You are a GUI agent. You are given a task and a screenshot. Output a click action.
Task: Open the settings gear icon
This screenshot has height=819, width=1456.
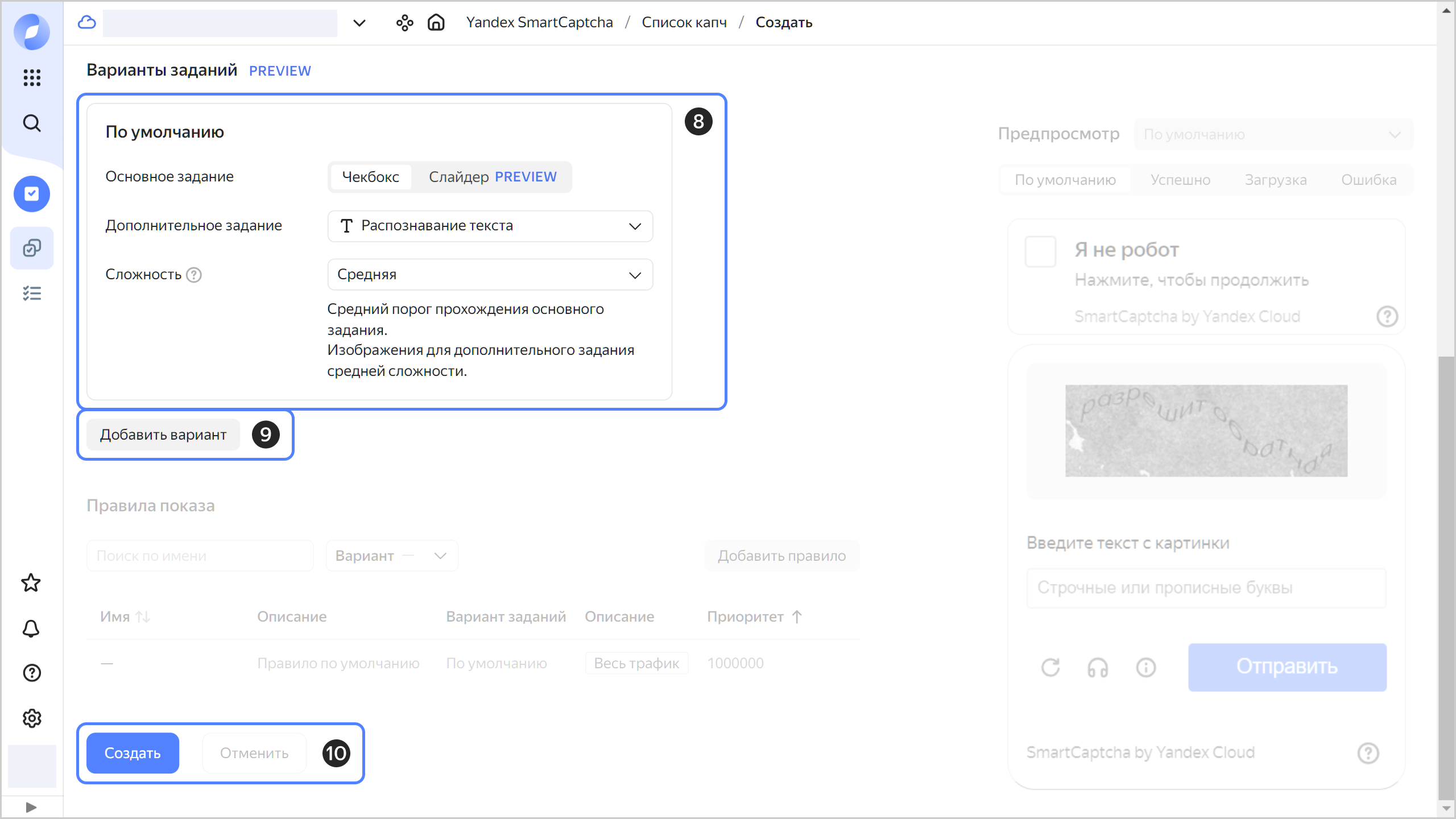tap(32, 718)
